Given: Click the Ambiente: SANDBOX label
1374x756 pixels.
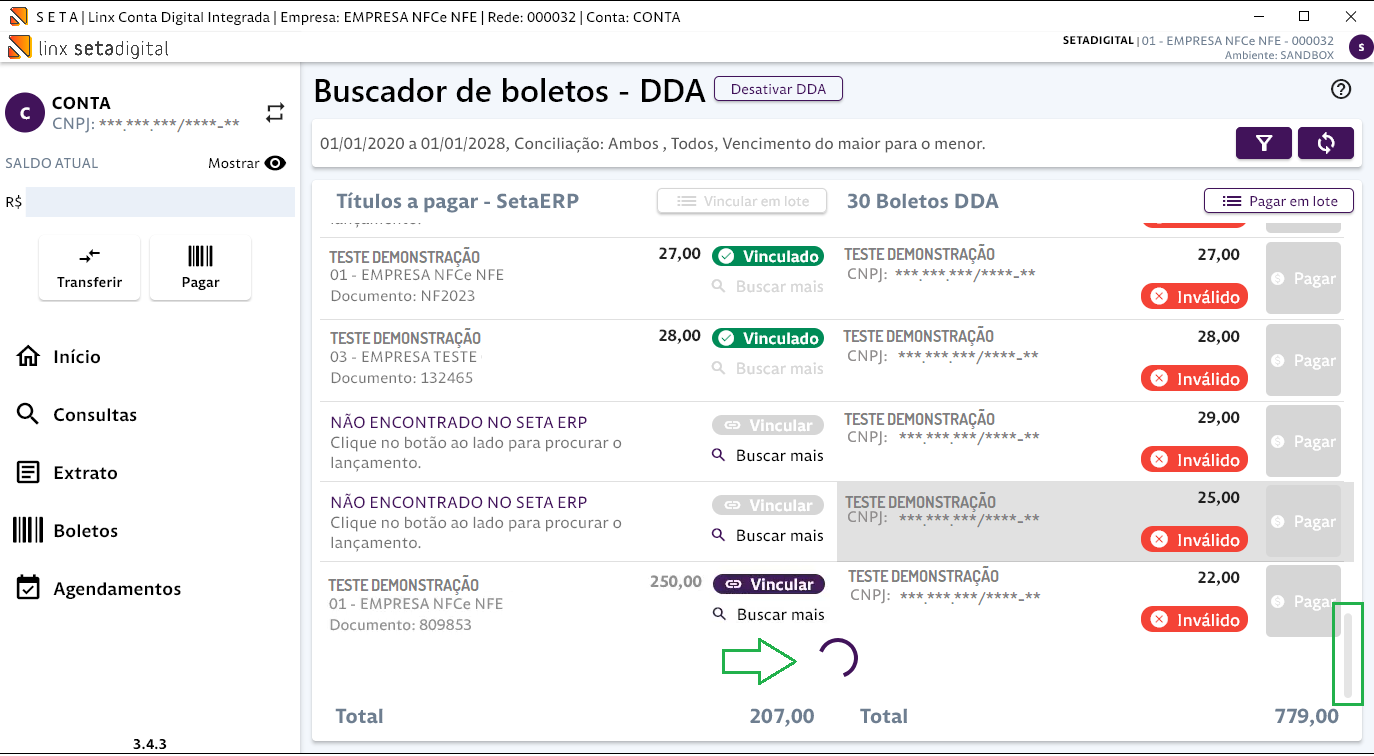Looking at the screenshot, I should coord(1279,55).
